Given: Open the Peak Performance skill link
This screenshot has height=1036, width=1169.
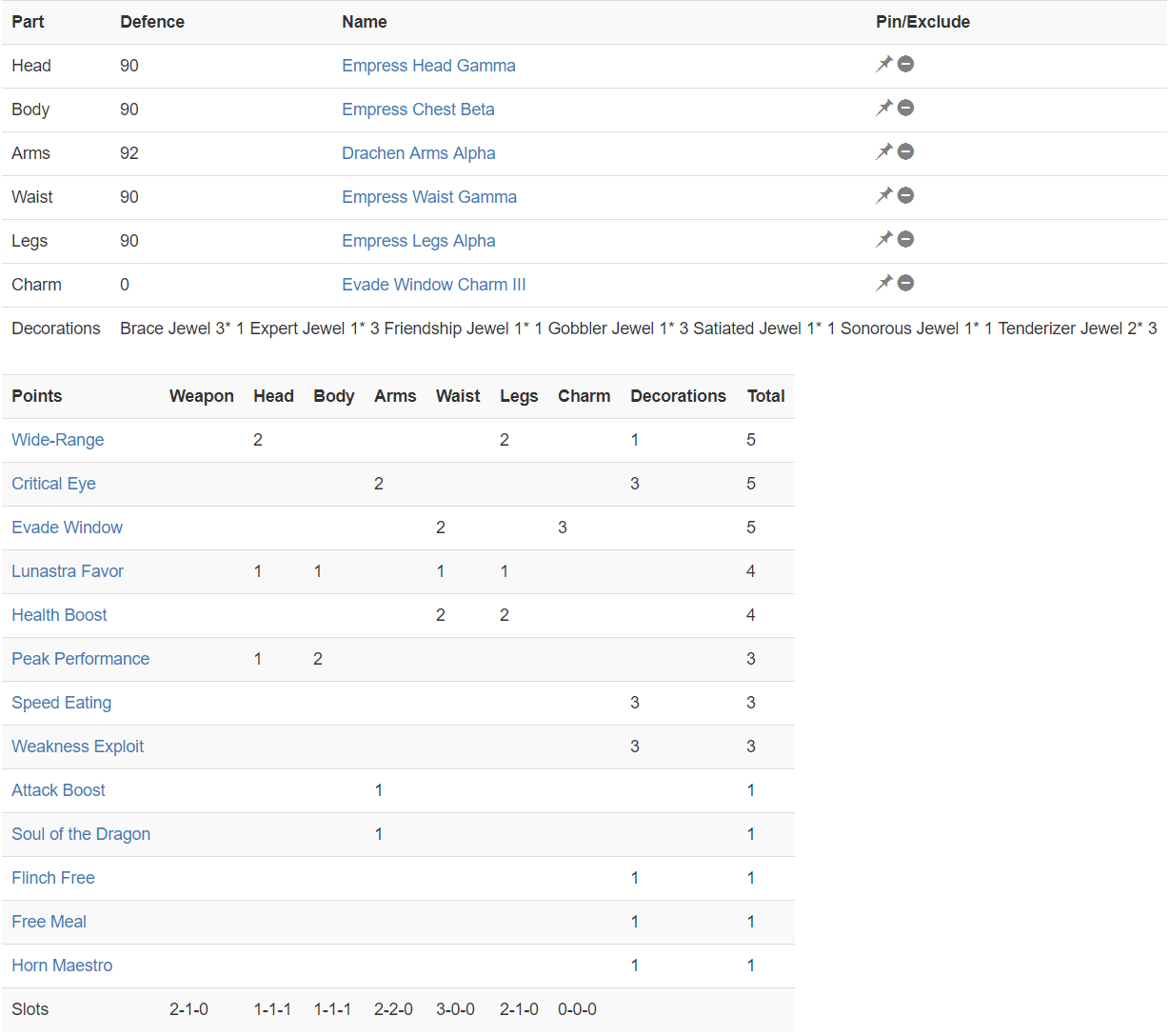Looking at the screenshot, I should 80,659.
